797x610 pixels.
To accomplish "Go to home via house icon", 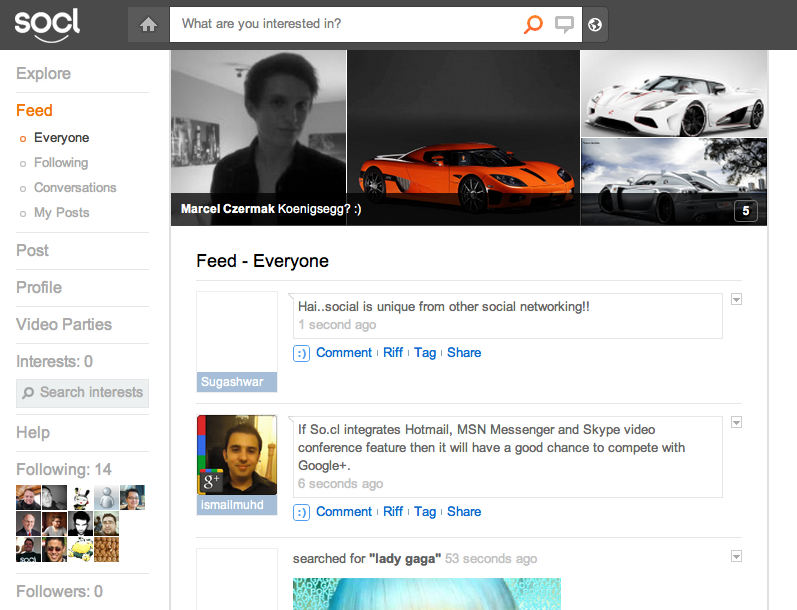I will pyautogui.click(x=149, y=25).
